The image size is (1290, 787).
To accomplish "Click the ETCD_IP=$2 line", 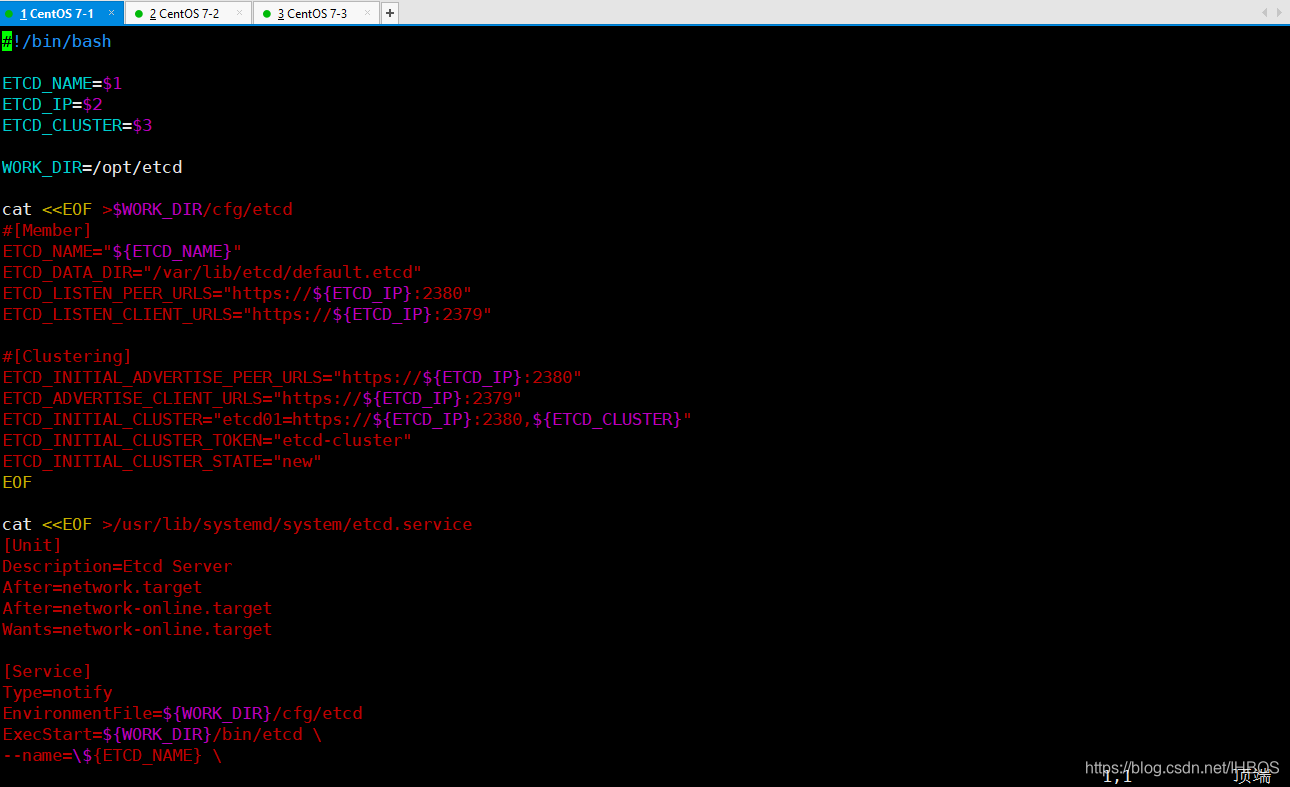I will click(52, 104).
